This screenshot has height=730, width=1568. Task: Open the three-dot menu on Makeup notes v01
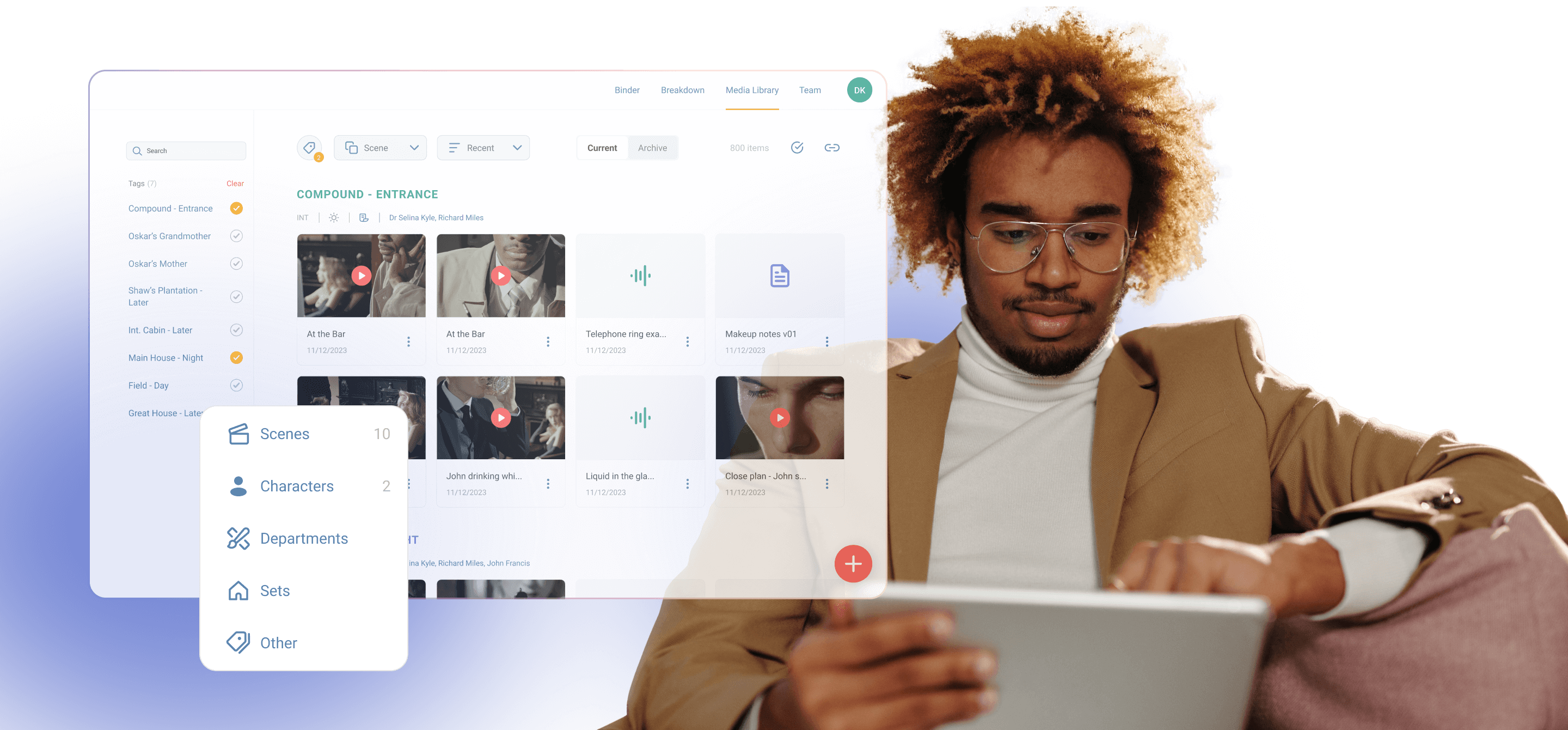(x=827, y=341)
